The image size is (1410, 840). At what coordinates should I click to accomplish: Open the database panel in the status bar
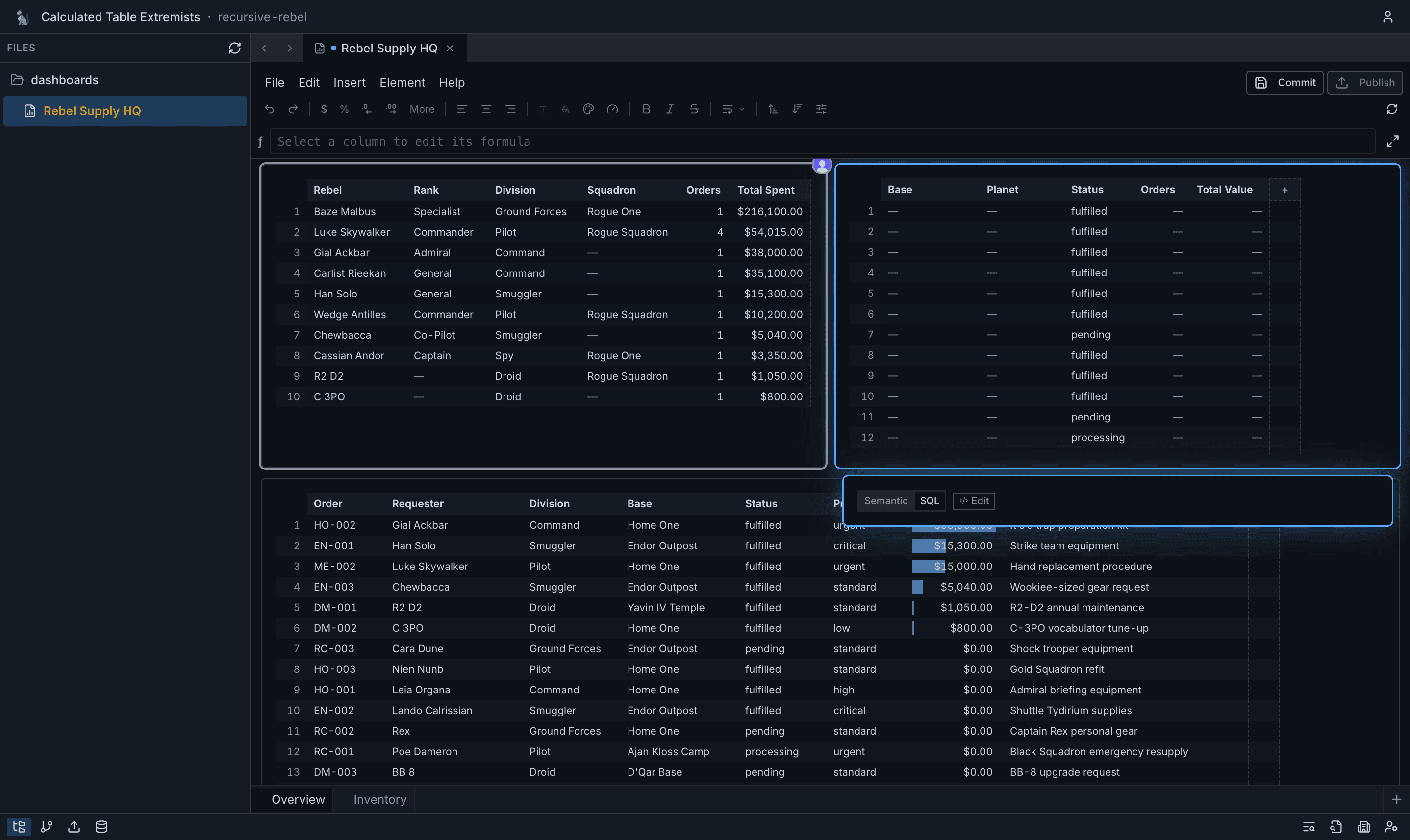pos(101,826)
